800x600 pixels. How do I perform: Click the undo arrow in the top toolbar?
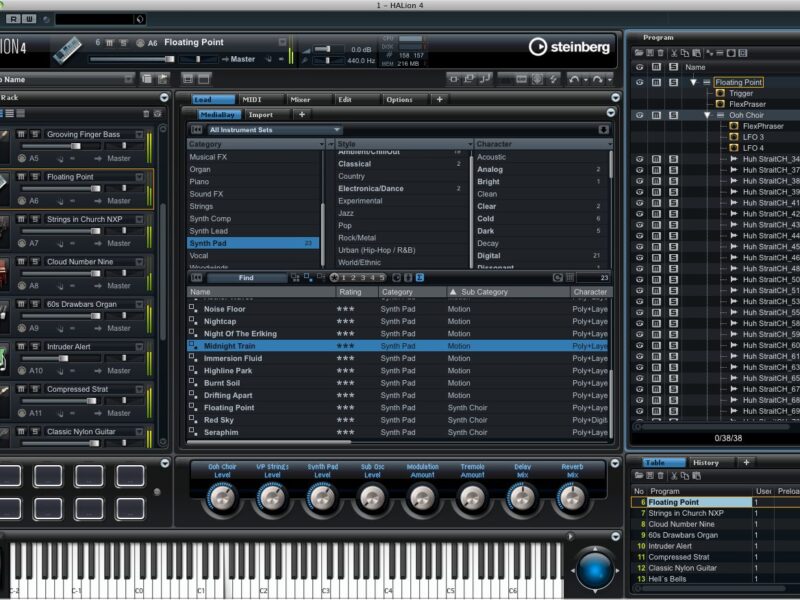point(574,78)
